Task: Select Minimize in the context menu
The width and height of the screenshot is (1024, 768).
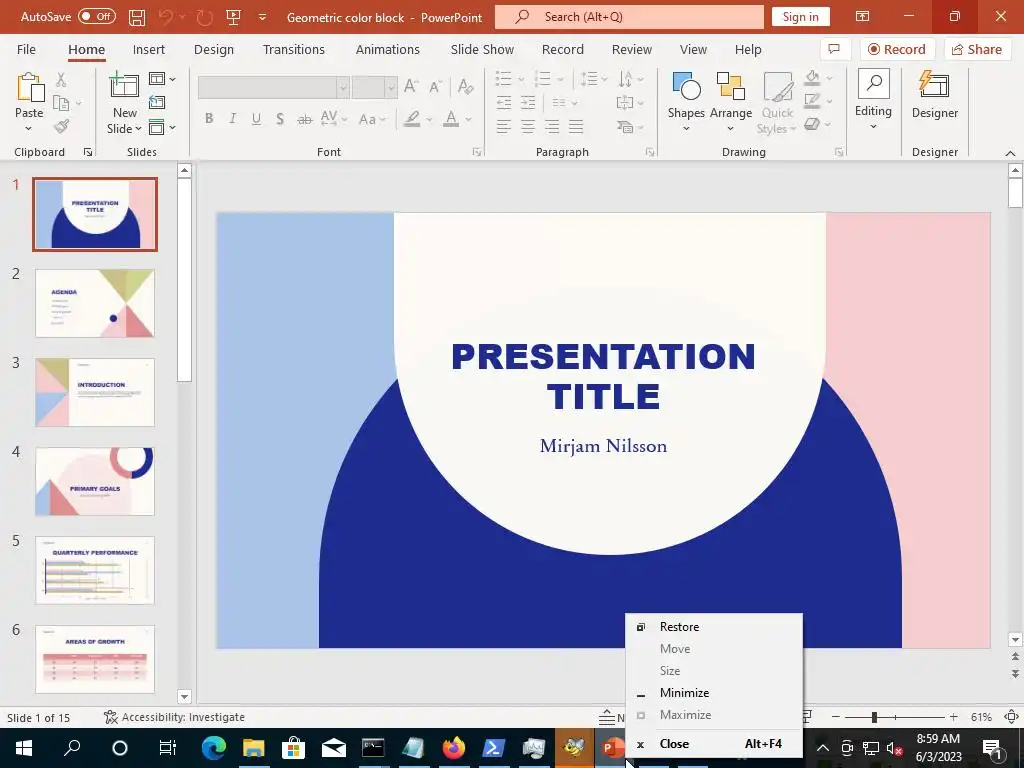Action: tap(714, 692)
